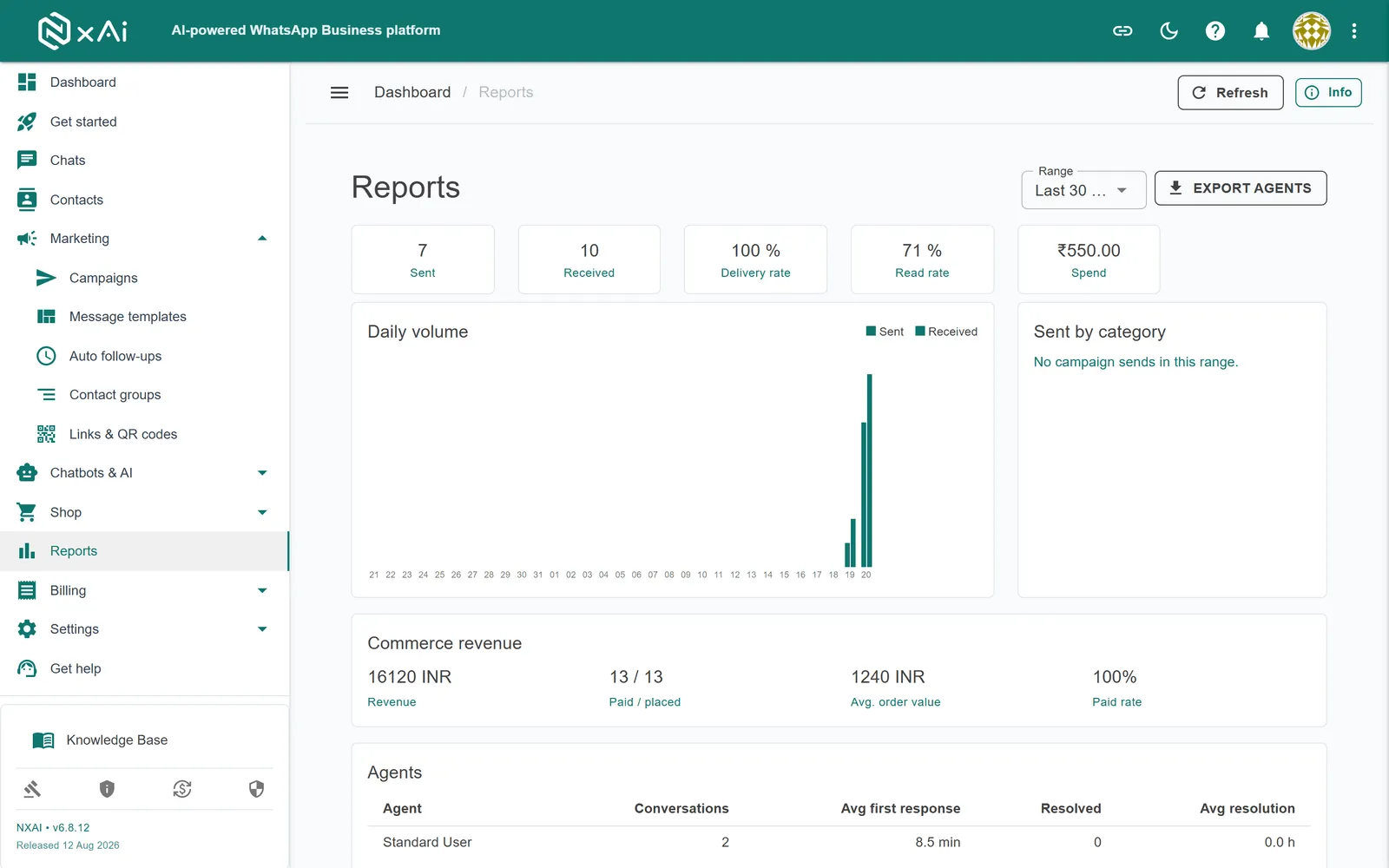The height and width of the screenshot is (868, 1389).
Task: Open the Get started menu item
Action: 144,122
